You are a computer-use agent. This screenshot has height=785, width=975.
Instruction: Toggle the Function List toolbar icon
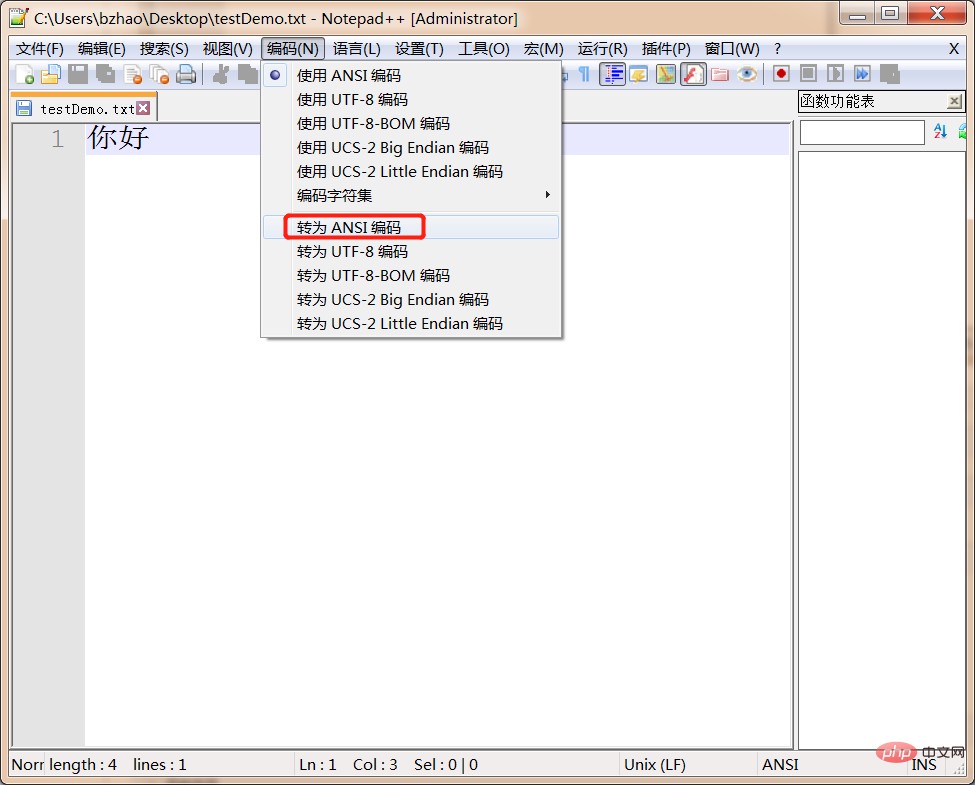tap(693, 75)
